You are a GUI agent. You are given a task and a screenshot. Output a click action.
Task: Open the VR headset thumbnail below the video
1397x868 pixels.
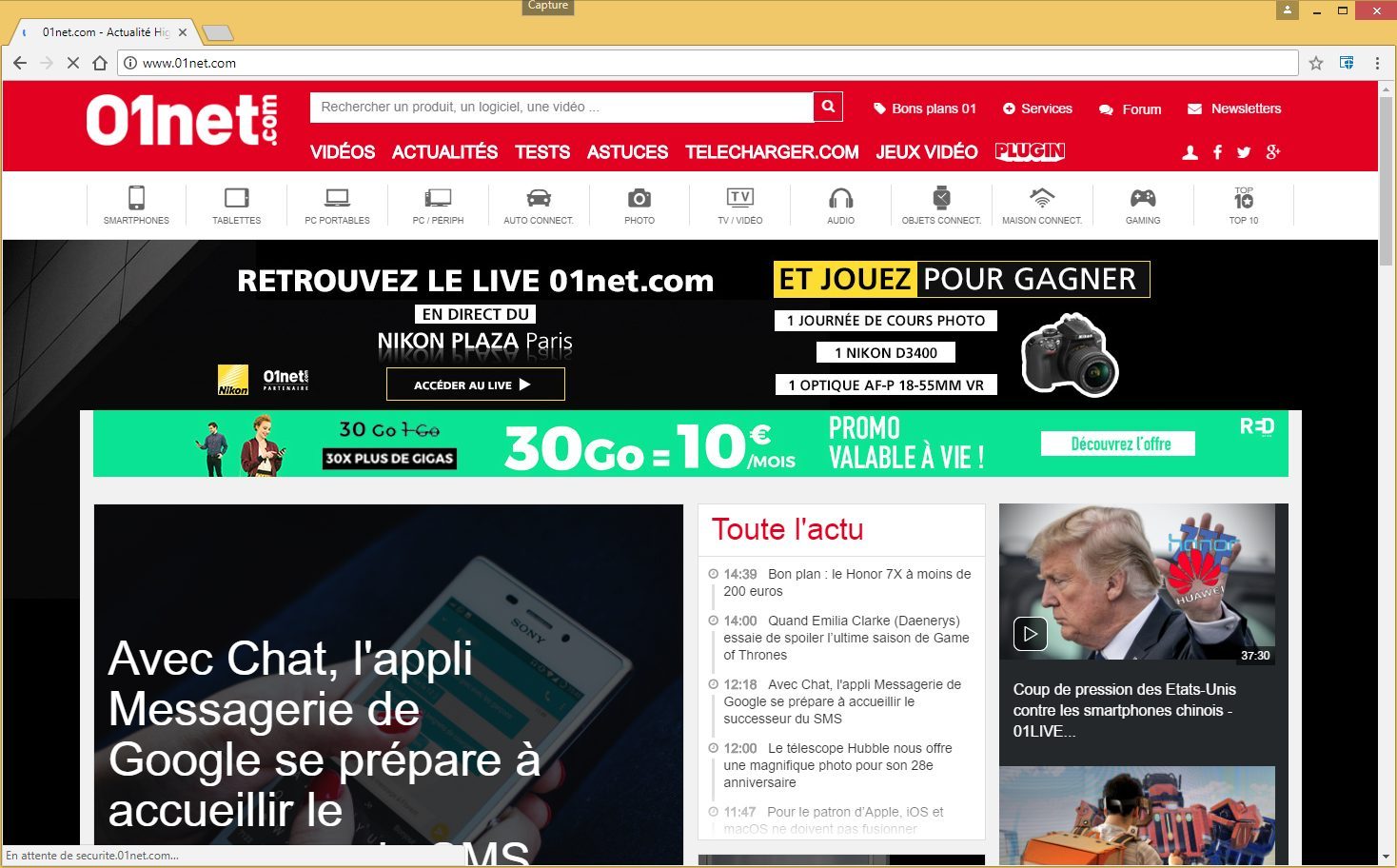coord(1136,816)
